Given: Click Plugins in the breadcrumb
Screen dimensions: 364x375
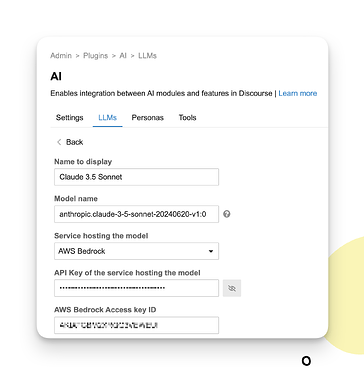Looking at the screenshot, I should 96,56.
